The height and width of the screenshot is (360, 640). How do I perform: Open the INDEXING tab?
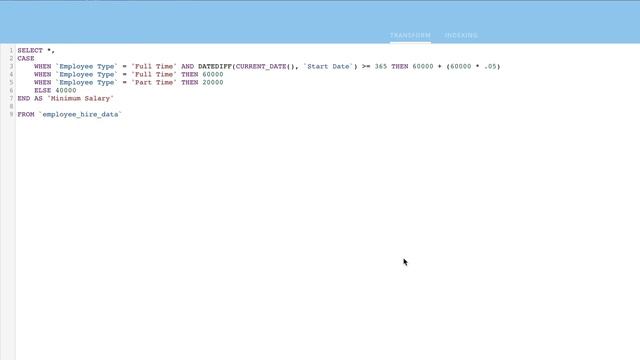(461, 35)
